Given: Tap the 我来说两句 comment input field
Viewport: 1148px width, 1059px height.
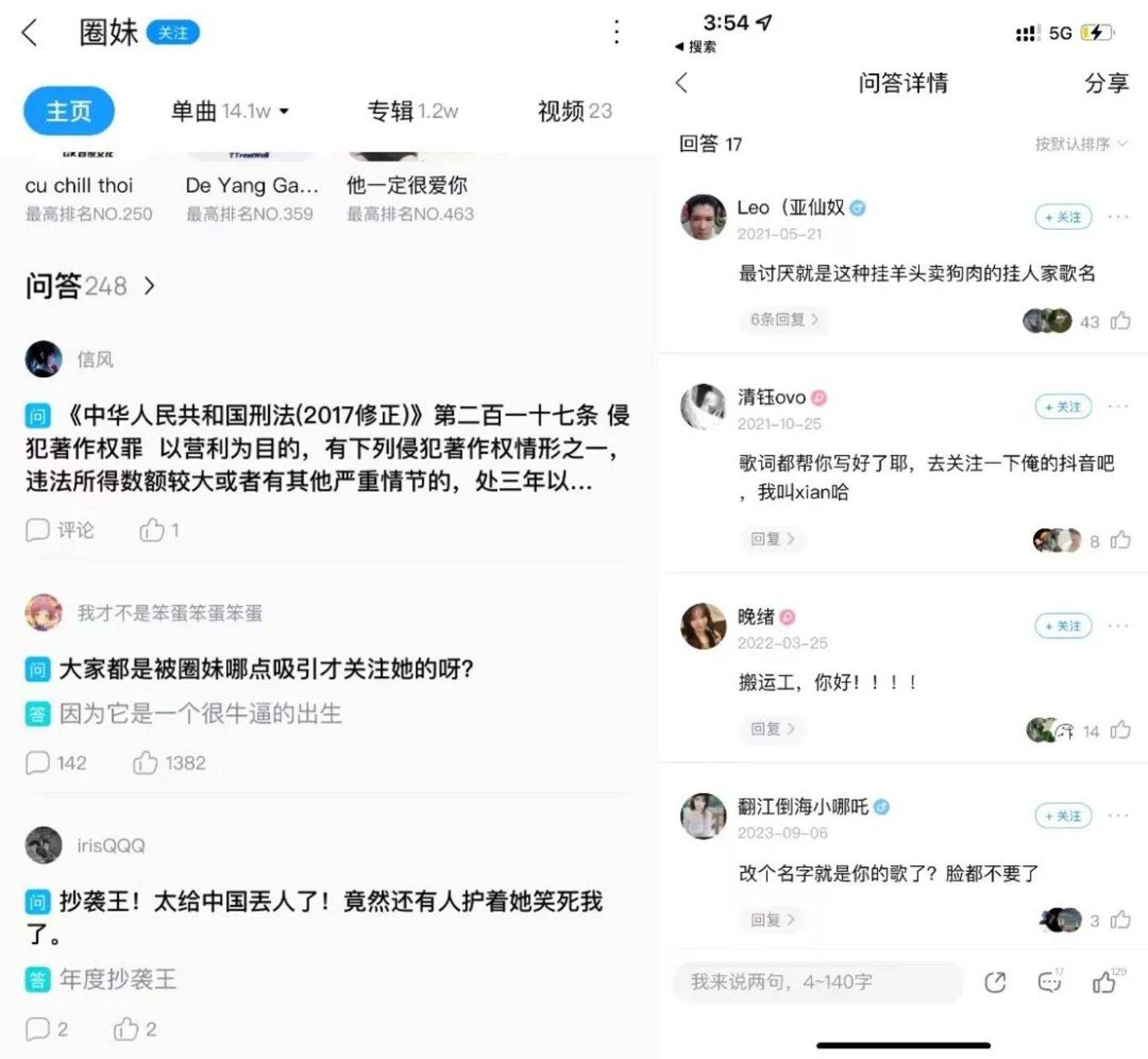Looking at the screenshot, I should (817, 982).
